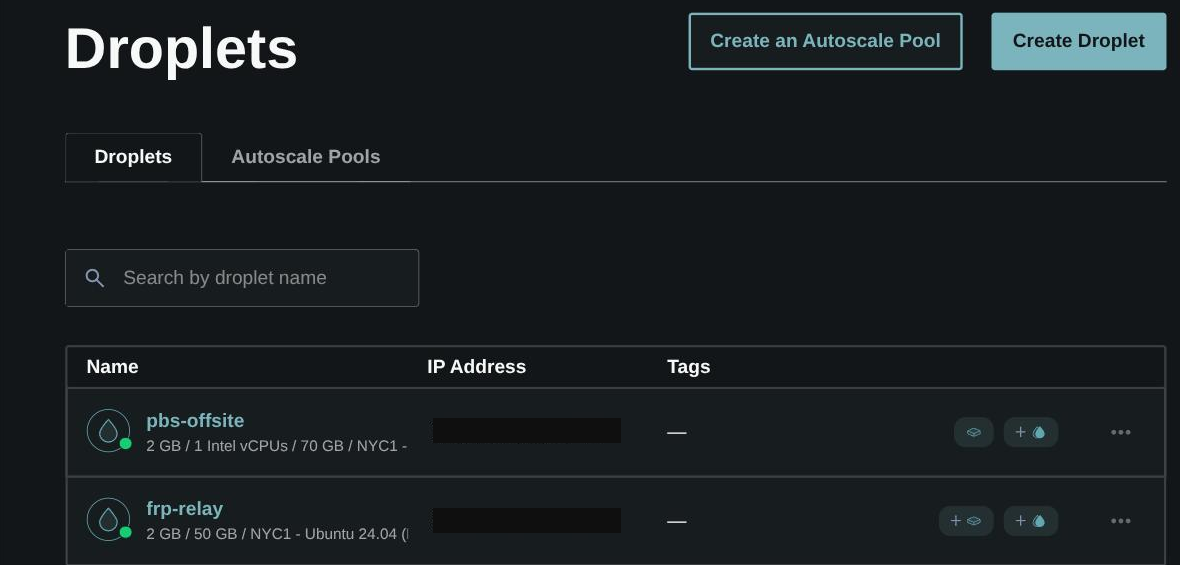Click the Create Droplet button

pos(1078,41)
